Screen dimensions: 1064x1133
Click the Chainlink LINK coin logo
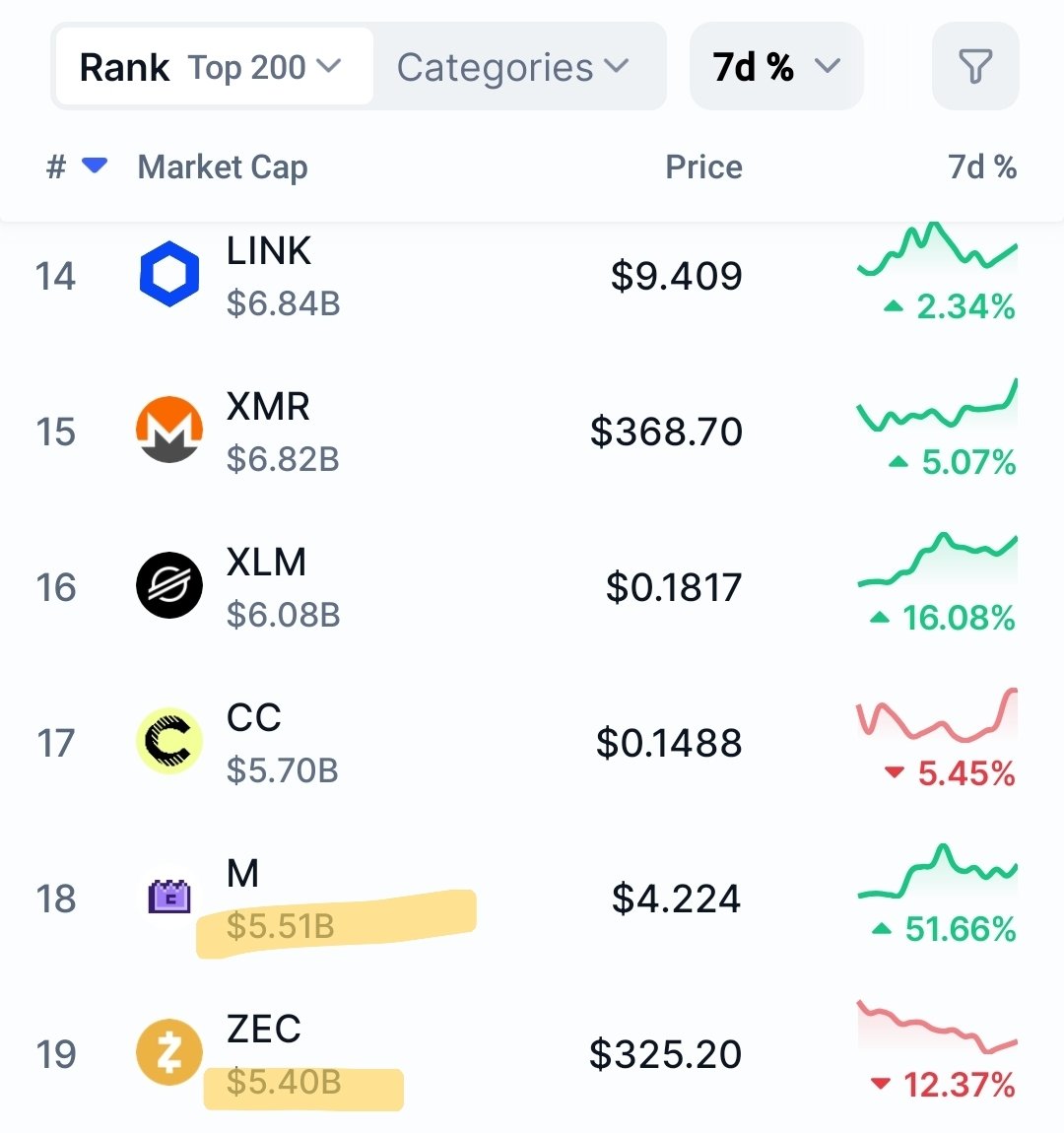coord(169,274)
